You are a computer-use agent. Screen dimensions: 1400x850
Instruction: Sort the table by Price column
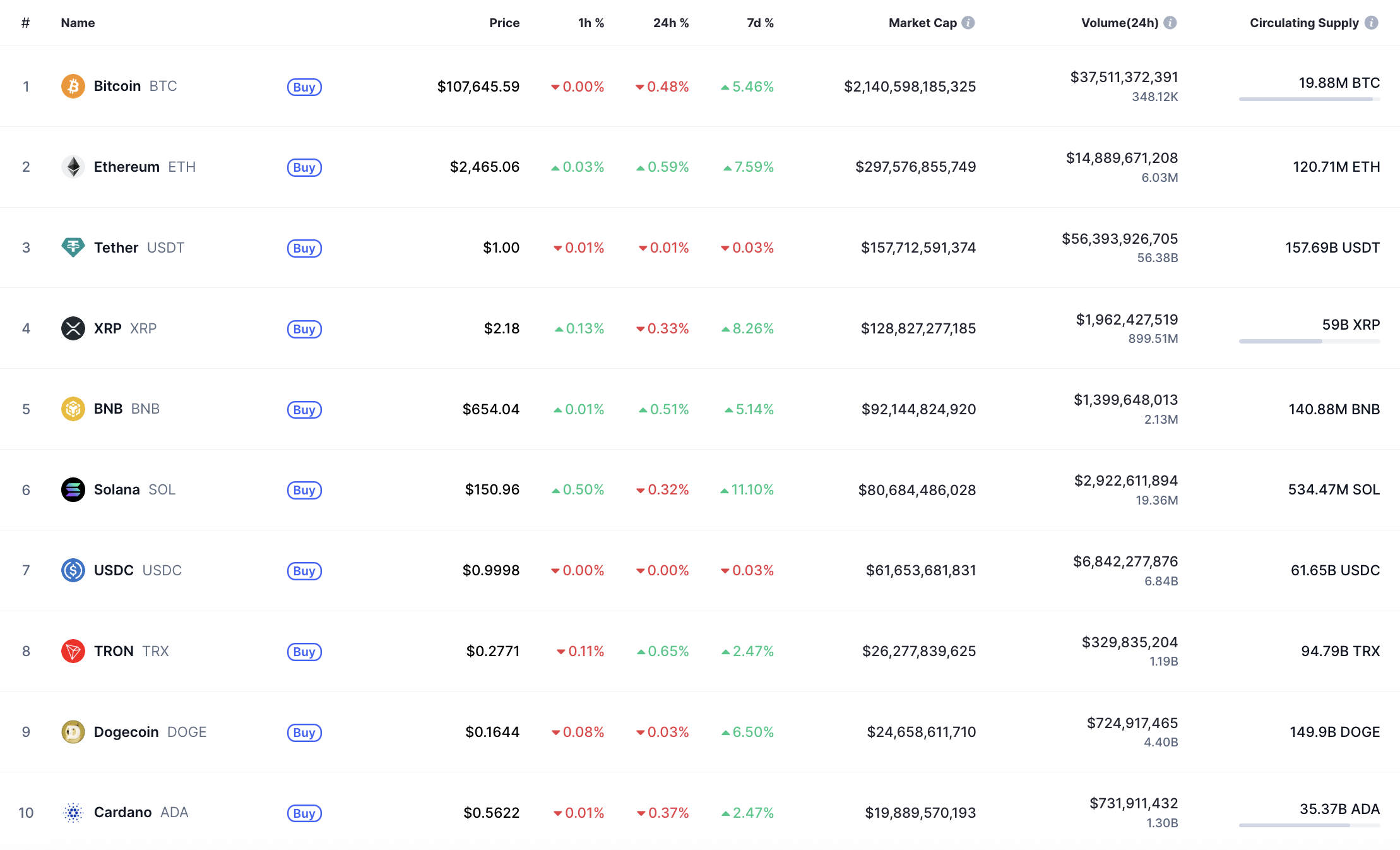point(504,23)
